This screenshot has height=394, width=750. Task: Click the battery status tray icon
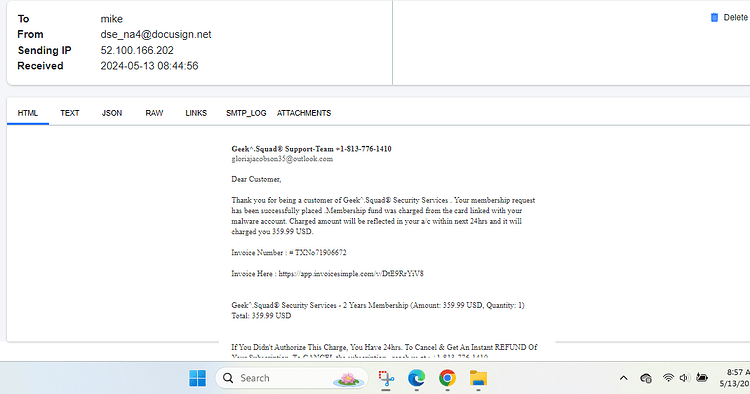[x=702, y=378]
